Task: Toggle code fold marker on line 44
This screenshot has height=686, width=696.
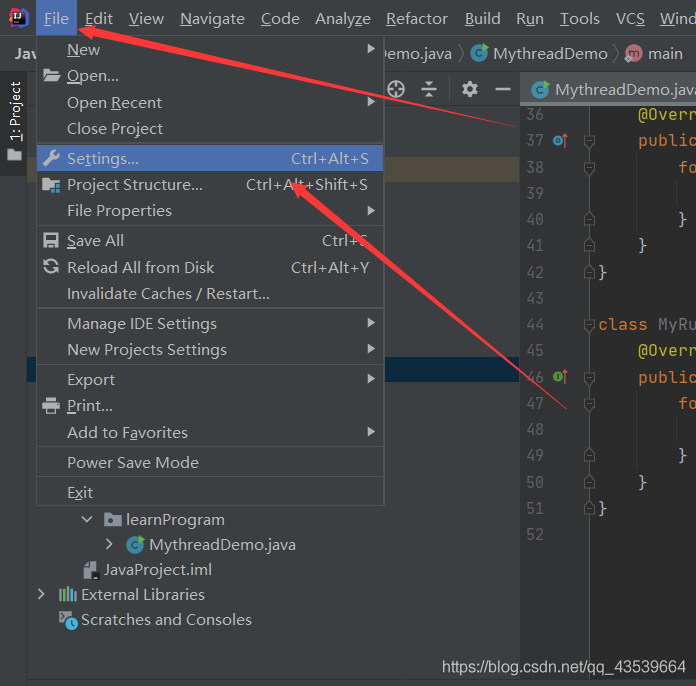Action: pyautogui.click(x=589, y=325)
